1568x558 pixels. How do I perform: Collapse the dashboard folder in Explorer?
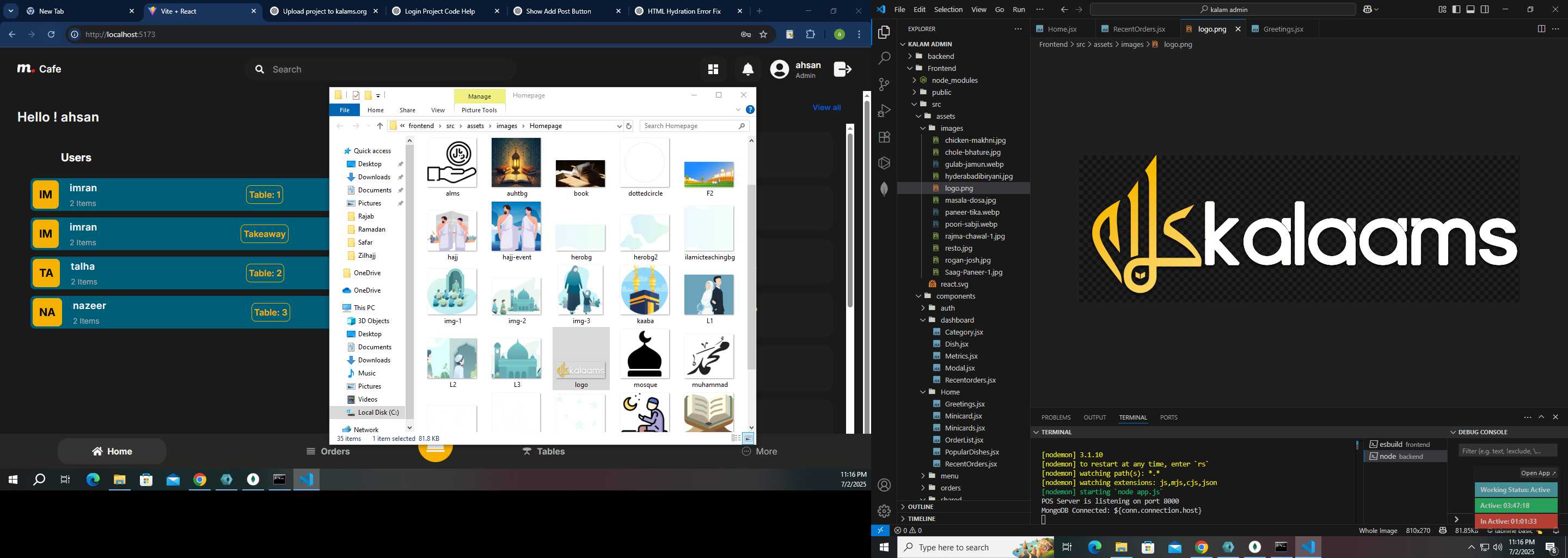pyautogui.click(x=923, y=320)
